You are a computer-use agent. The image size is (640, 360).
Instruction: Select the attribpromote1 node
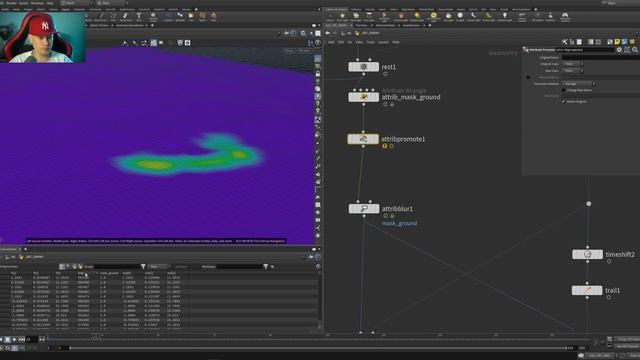tap(363, 139)
